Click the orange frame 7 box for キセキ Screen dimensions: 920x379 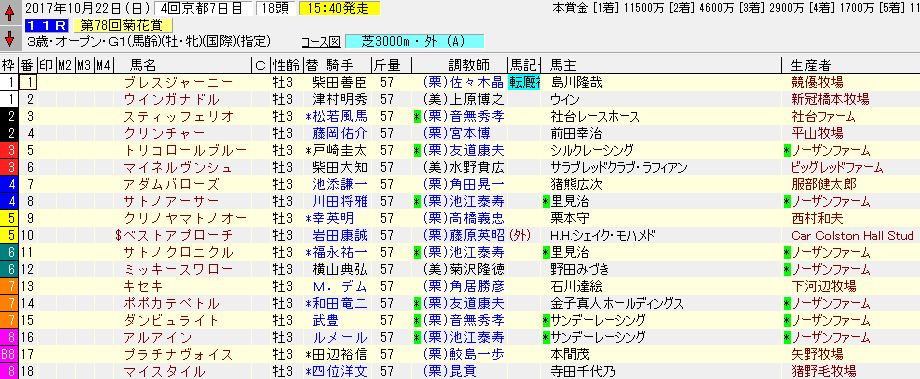point(9,287)
